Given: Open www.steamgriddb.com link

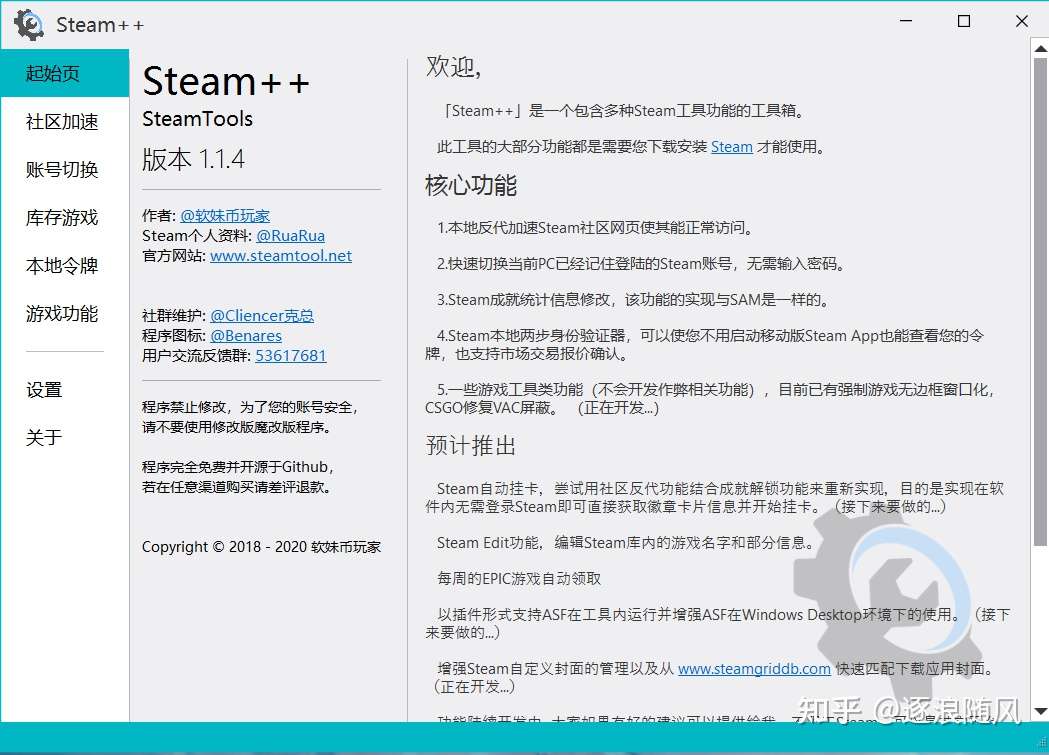Looking at the screenshot, I should (x=755, y=669).
